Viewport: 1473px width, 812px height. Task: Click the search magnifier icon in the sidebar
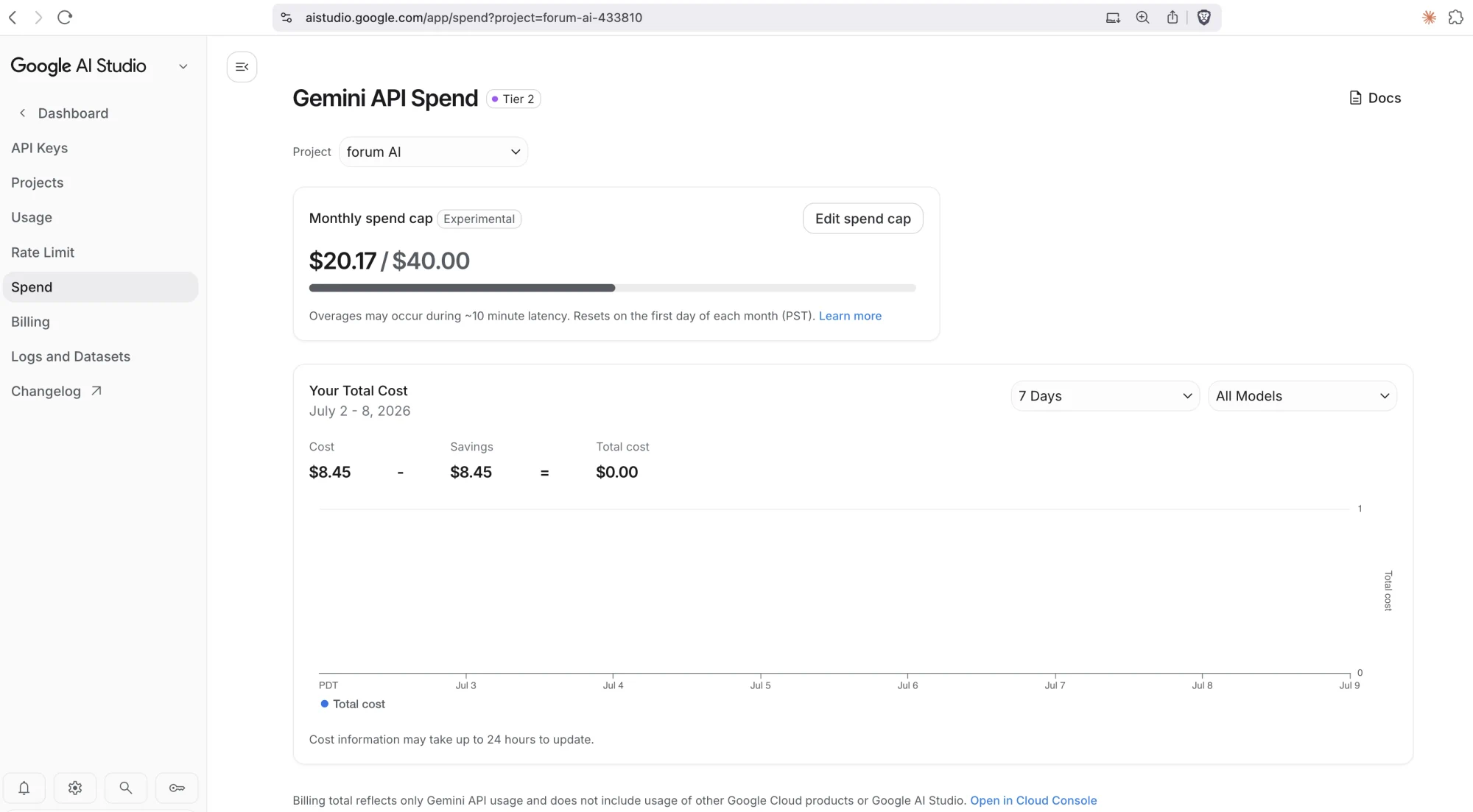pyautogui.click(x=126, y=788)
